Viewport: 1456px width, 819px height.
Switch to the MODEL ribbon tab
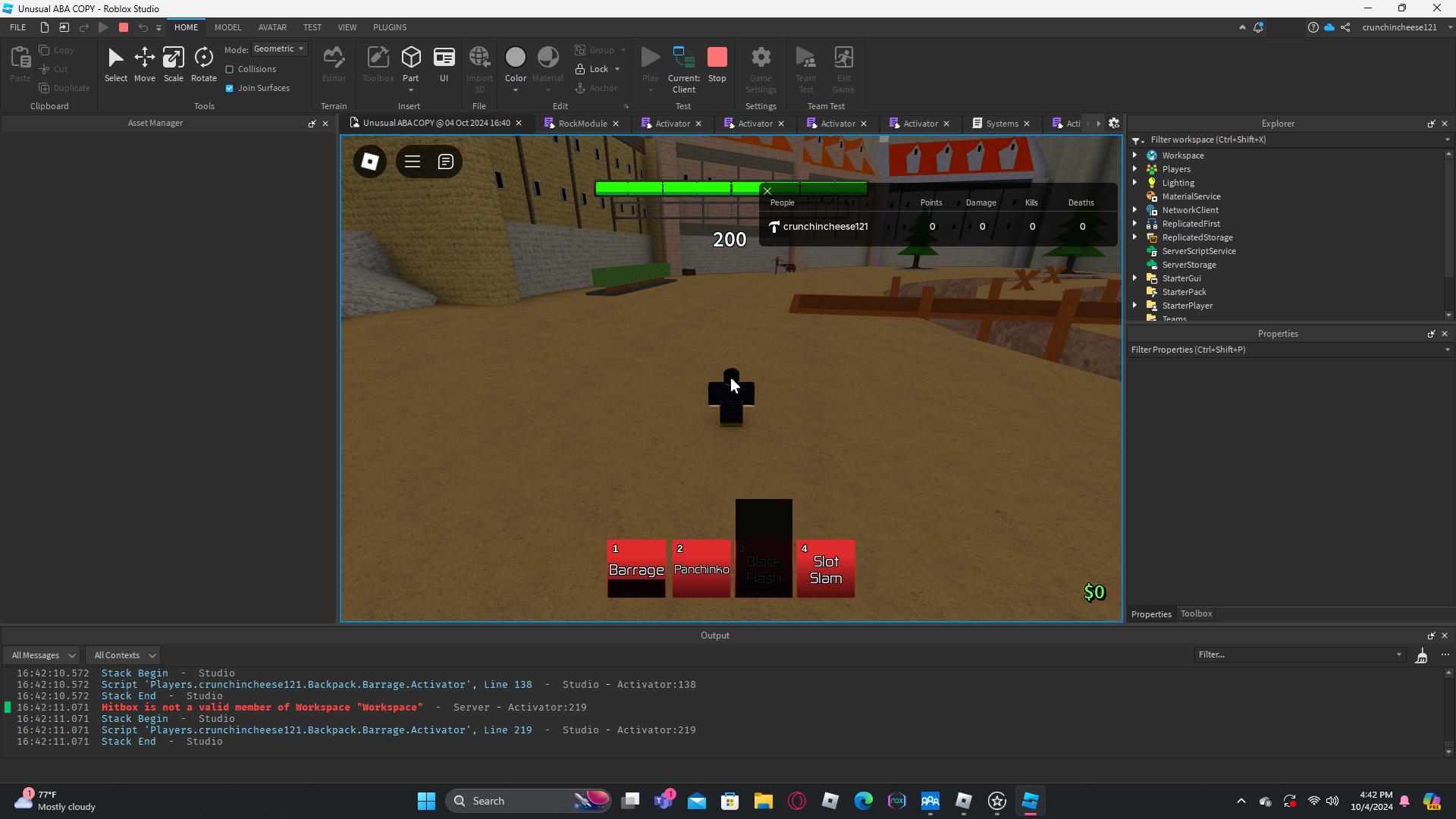coord(227,27)
